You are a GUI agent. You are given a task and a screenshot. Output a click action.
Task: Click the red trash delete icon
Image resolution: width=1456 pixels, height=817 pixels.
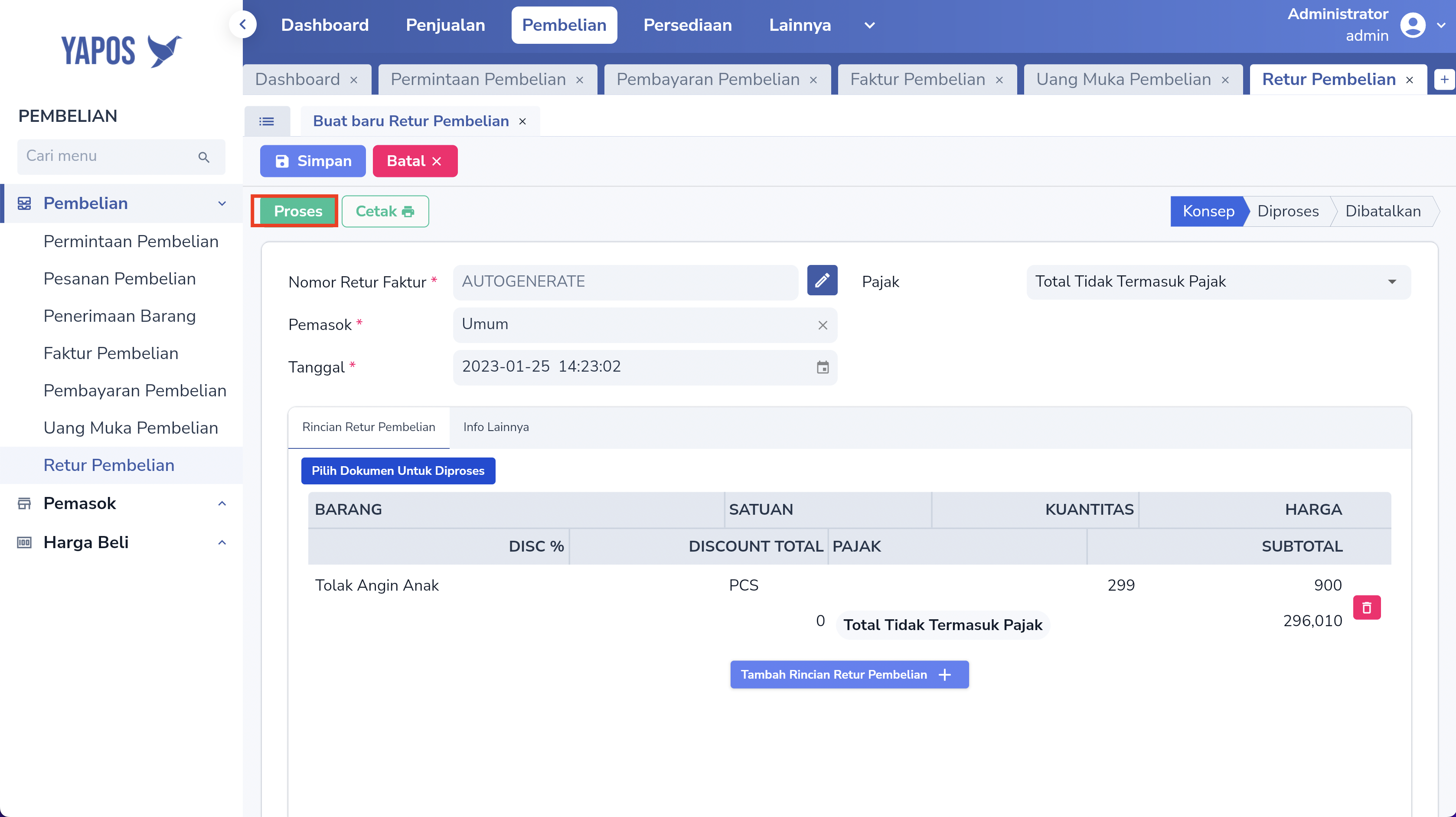1367,608
